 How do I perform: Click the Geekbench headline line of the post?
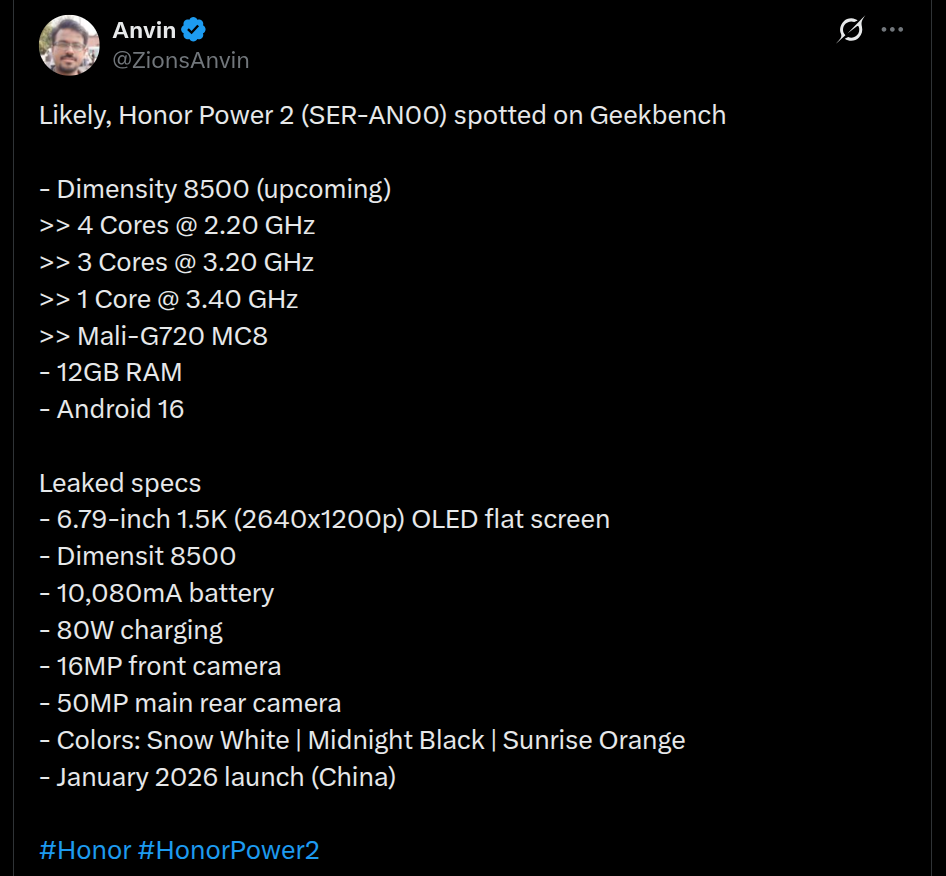(x=382, y=115)
